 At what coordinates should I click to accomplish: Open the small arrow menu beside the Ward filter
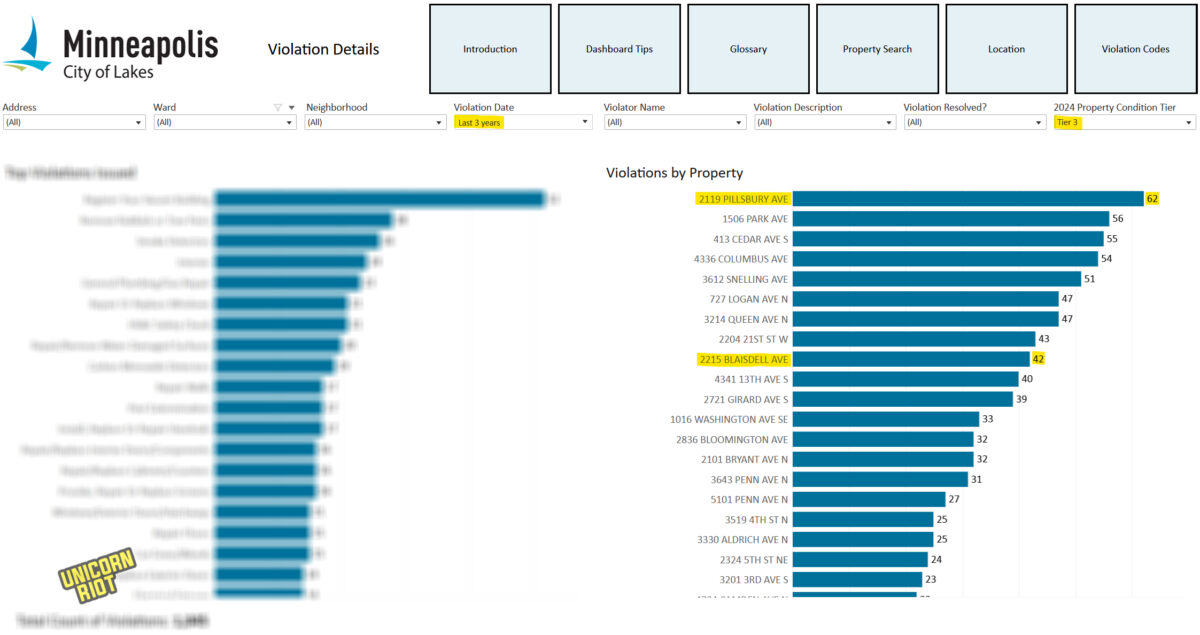click(x=291, y=107)
